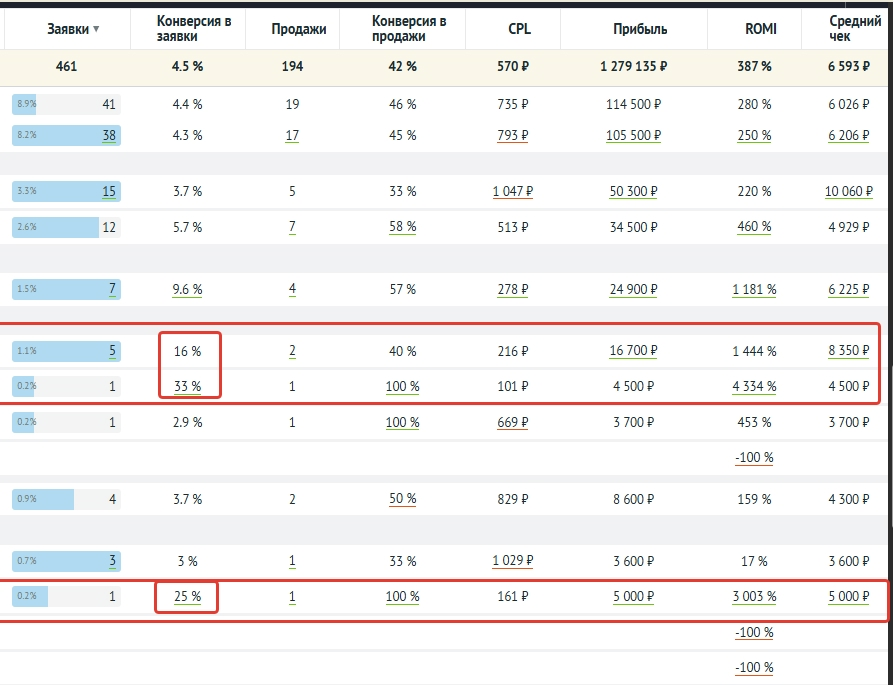
Task: Click the Прибыль column header
Action: coord(640,29)
